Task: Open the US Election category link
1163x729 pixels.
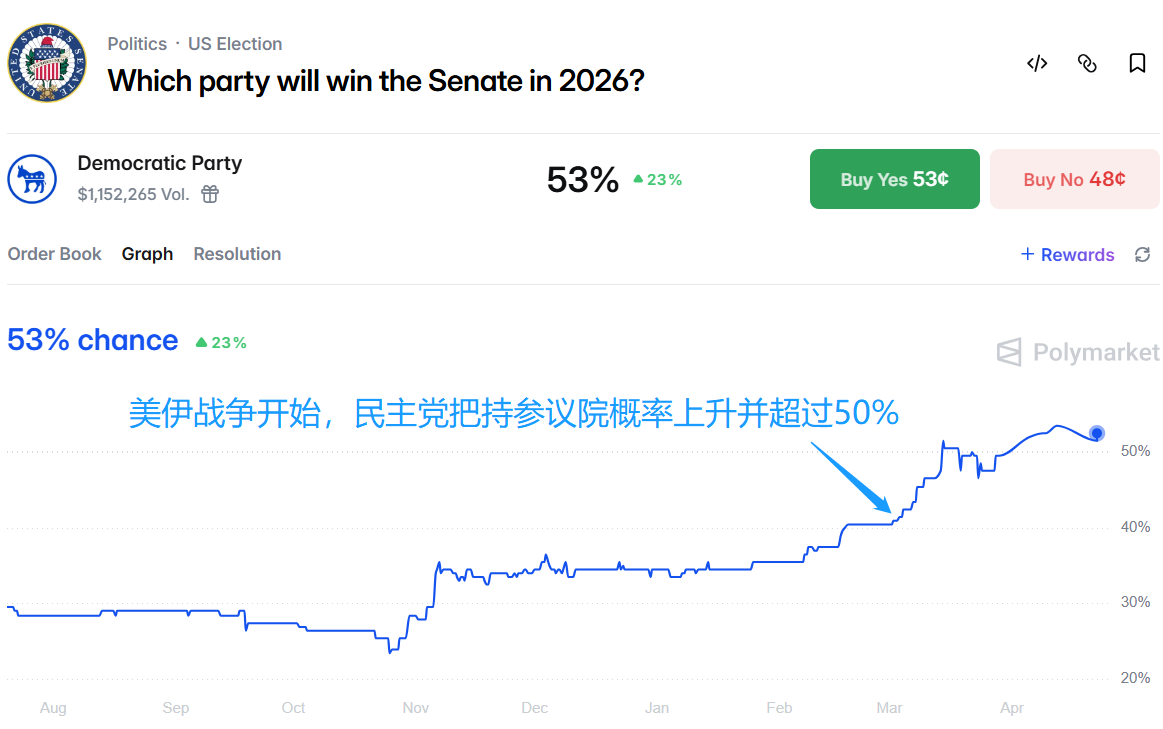Action: (235, 44)
